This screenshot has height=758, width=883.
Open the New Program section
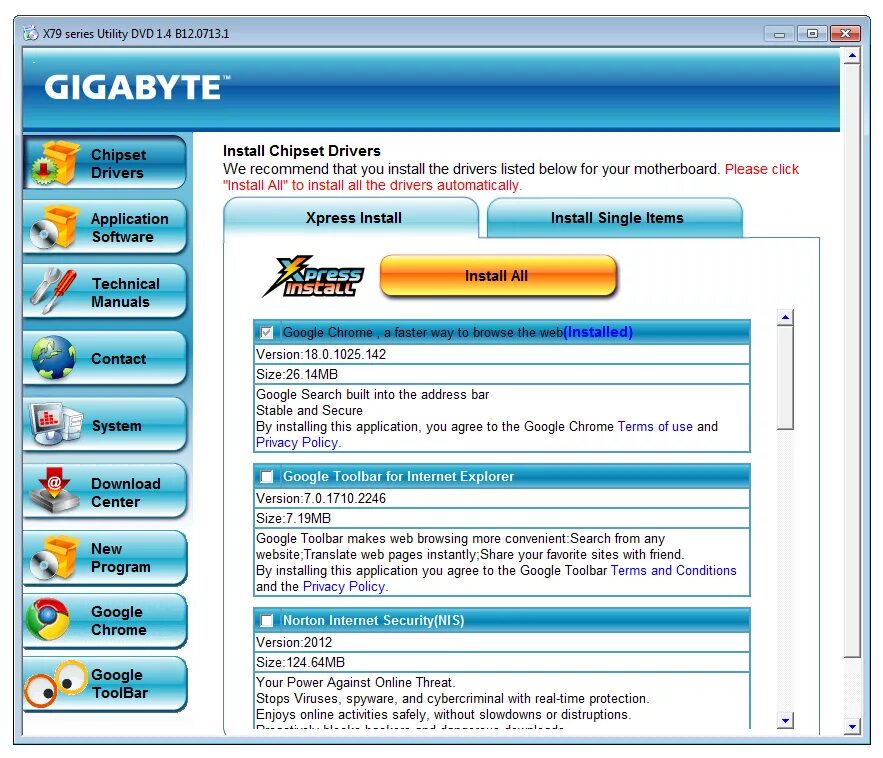(105, 558)
